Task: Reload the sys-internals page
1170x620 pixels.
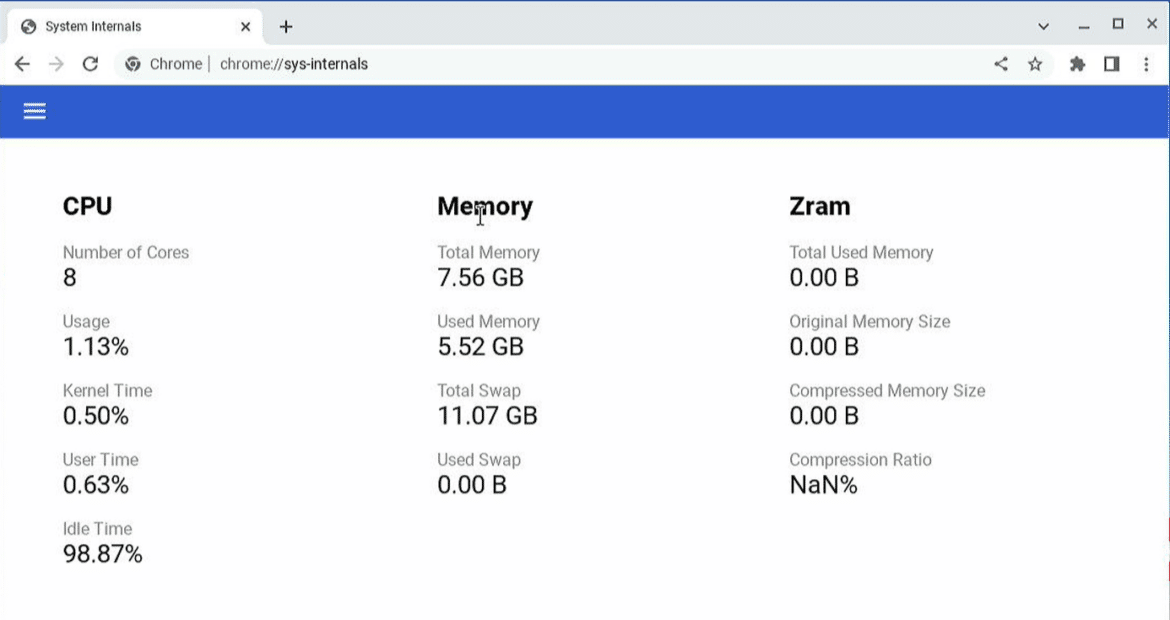Action: [x=90, y=64]
